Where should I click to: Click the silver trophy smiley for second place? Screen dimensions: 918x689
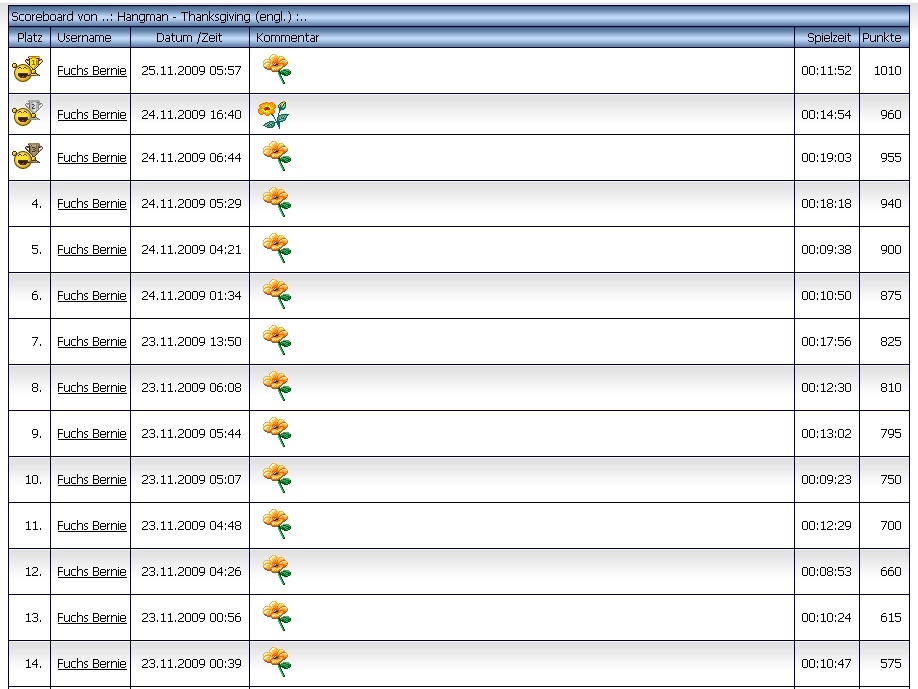[x=28, y=114]
